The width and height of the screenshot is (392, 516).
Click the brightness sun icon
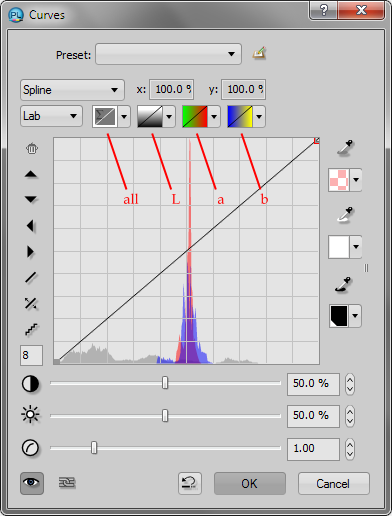[30, 414]
